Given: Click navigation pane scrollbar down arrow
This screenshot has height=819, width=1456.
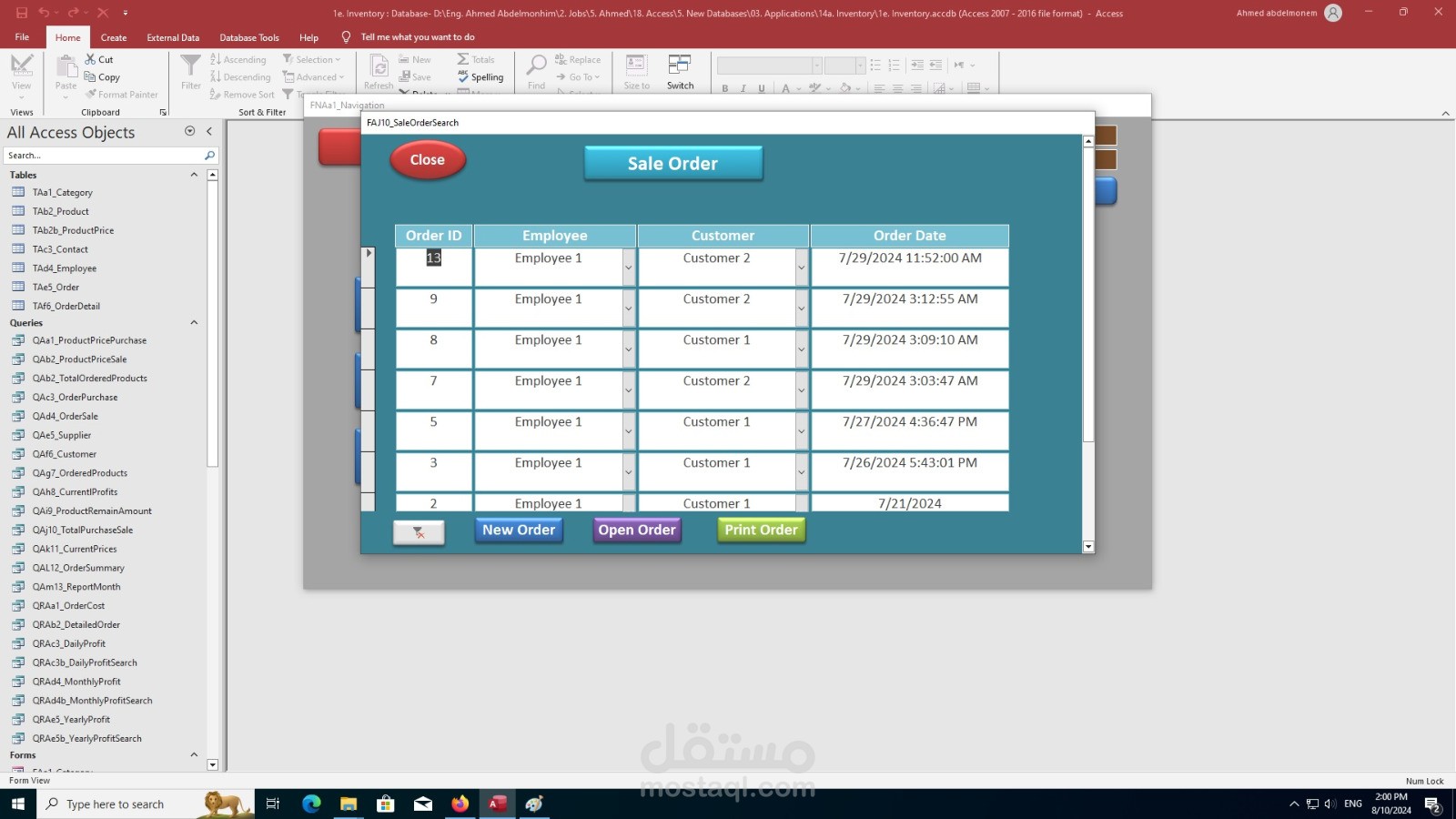Looking at the screenshot, I should point(212,765).
